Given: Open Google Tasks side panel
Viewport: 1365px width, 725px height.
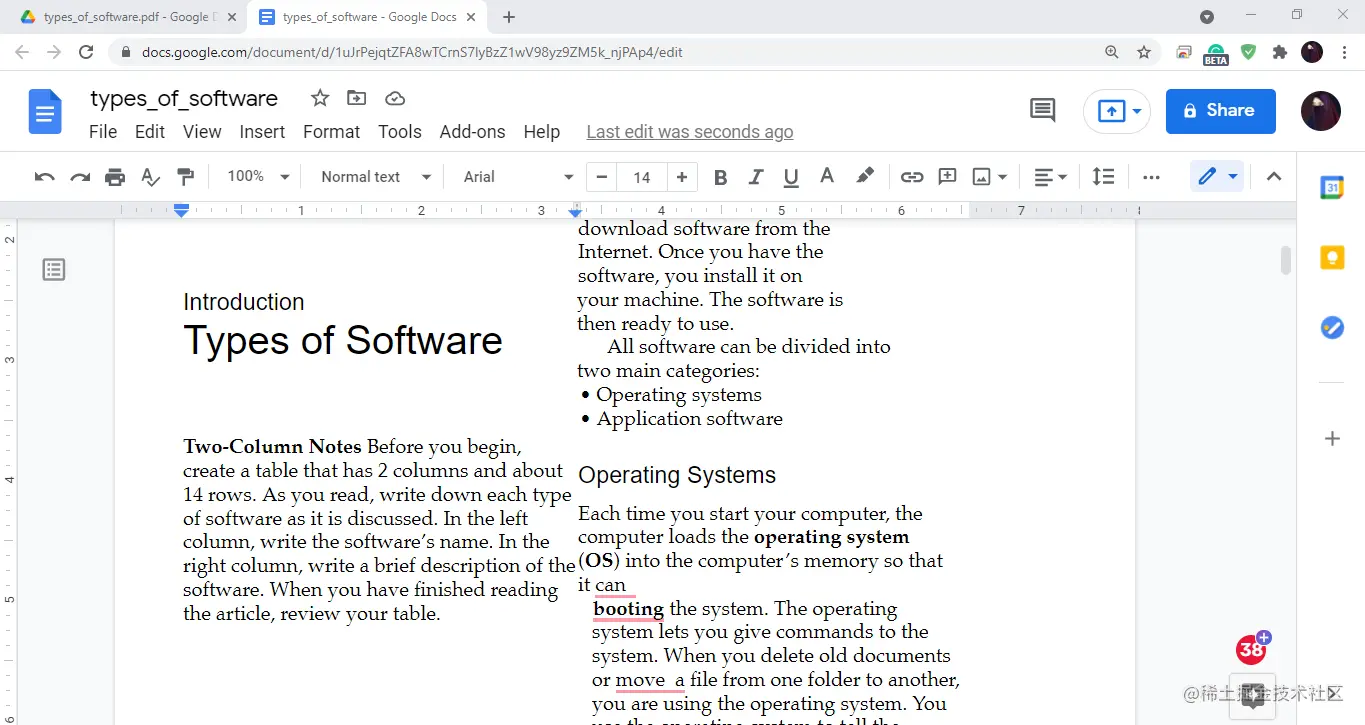Looking at the screenshot, I should [1332, 327].
